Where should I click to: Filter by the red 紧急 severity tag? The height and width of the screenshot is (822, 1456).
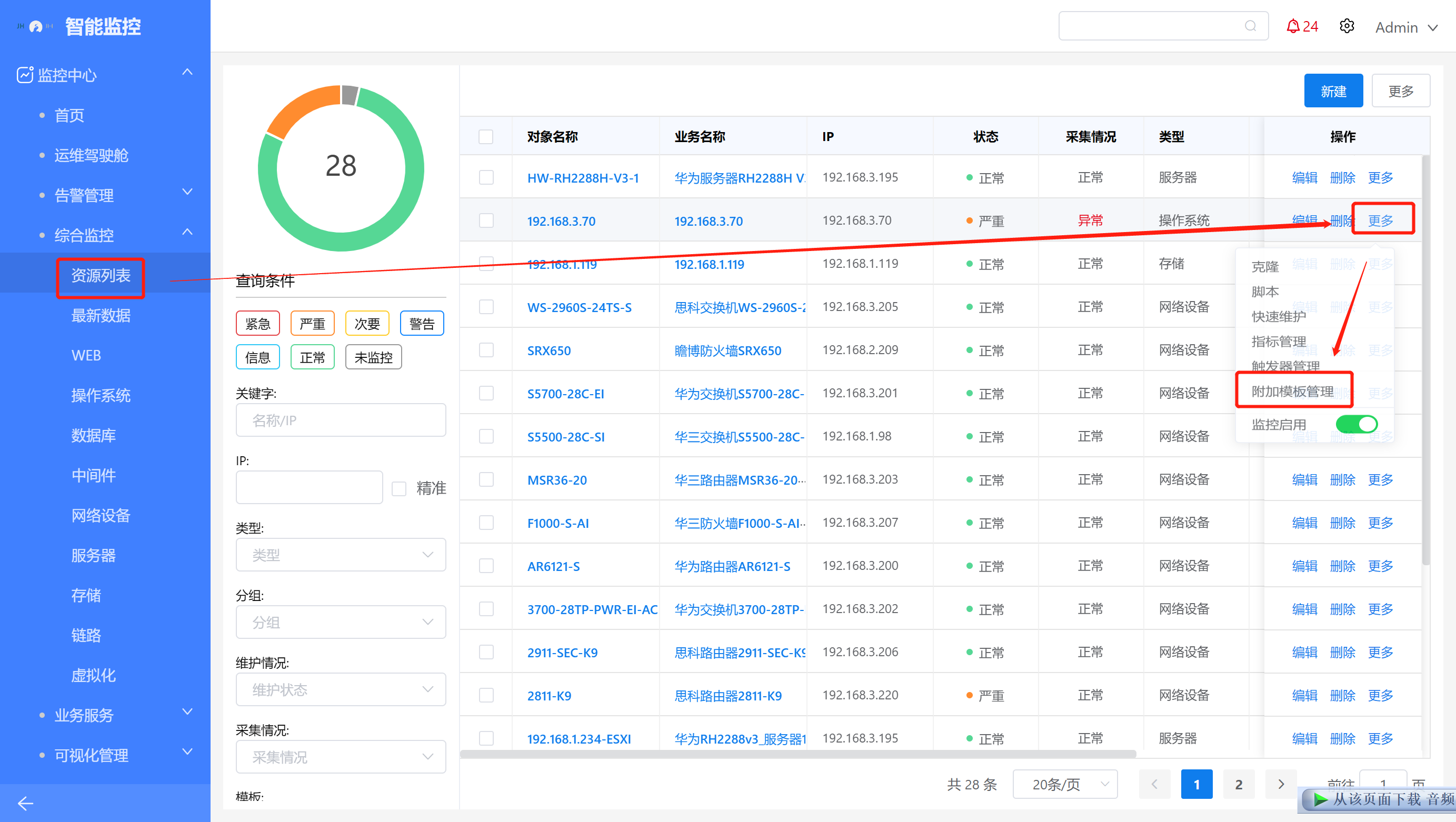pyautogui.click(x=258, y=324)
